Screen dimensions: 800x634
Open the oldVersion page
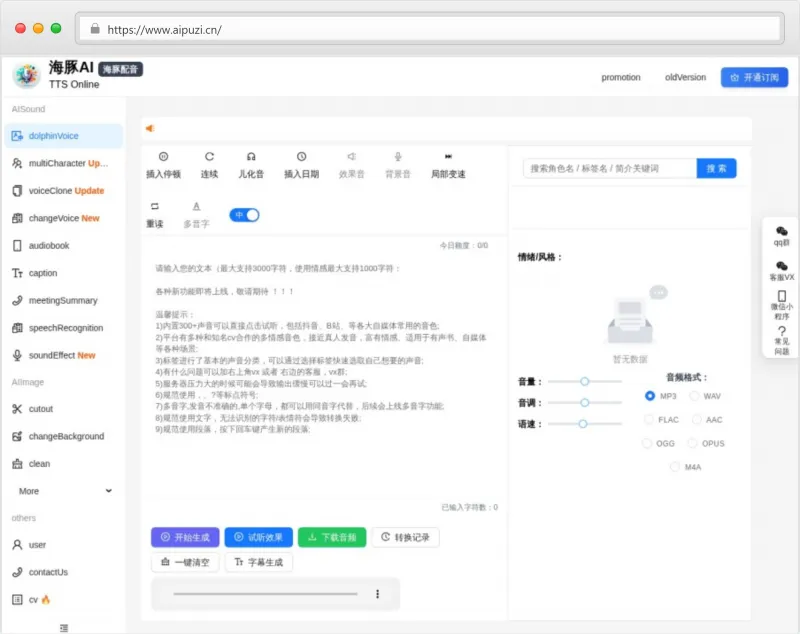pyautogui.click(x=686, y=77)
